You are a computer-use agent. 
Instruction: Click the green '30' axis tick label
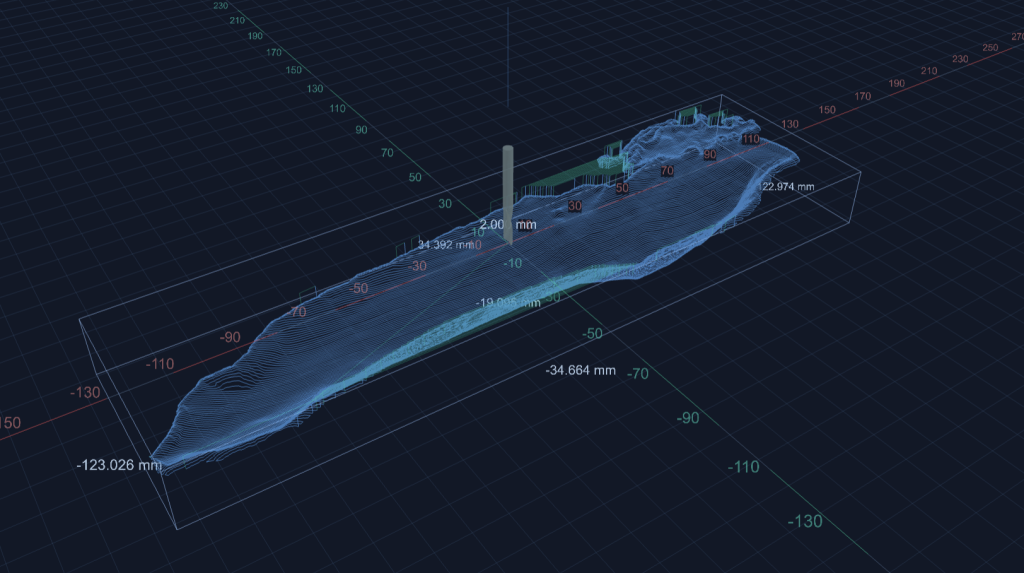click(445, 204)
